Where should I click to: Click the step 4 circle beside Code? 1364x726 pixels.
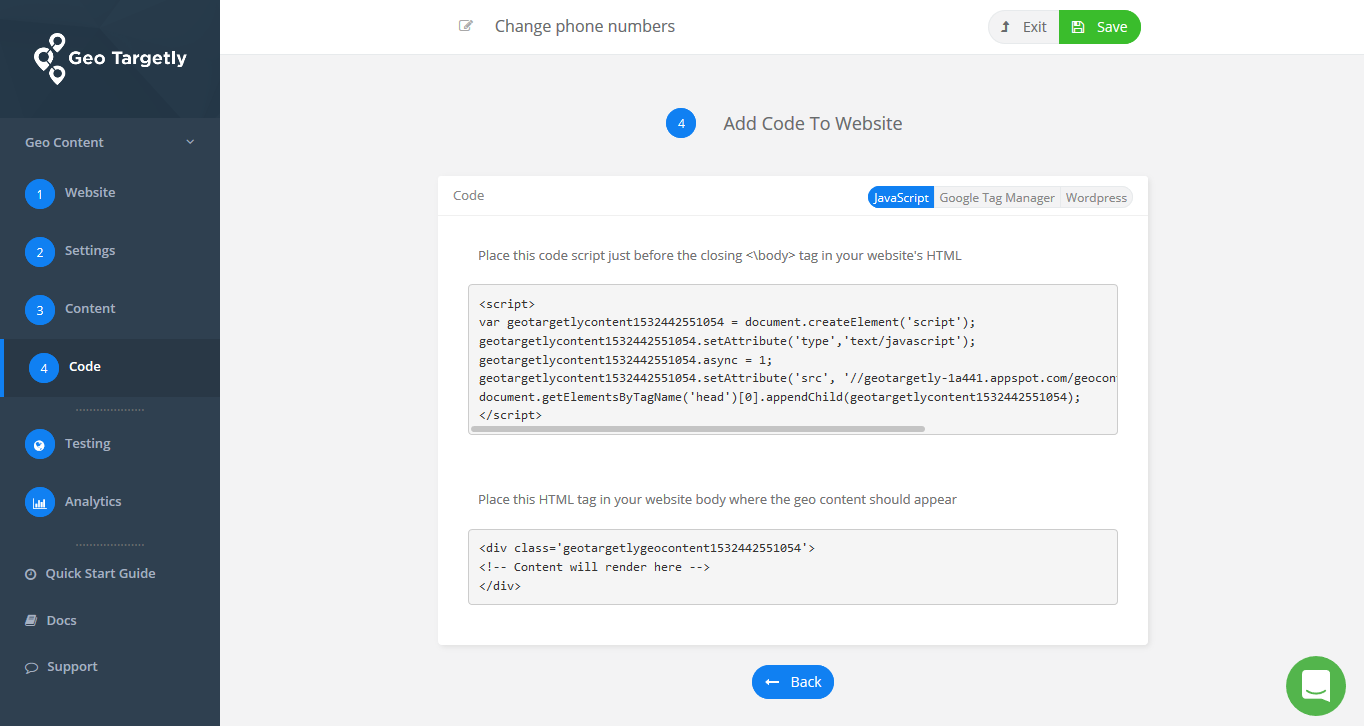click(x=44, y=368)
